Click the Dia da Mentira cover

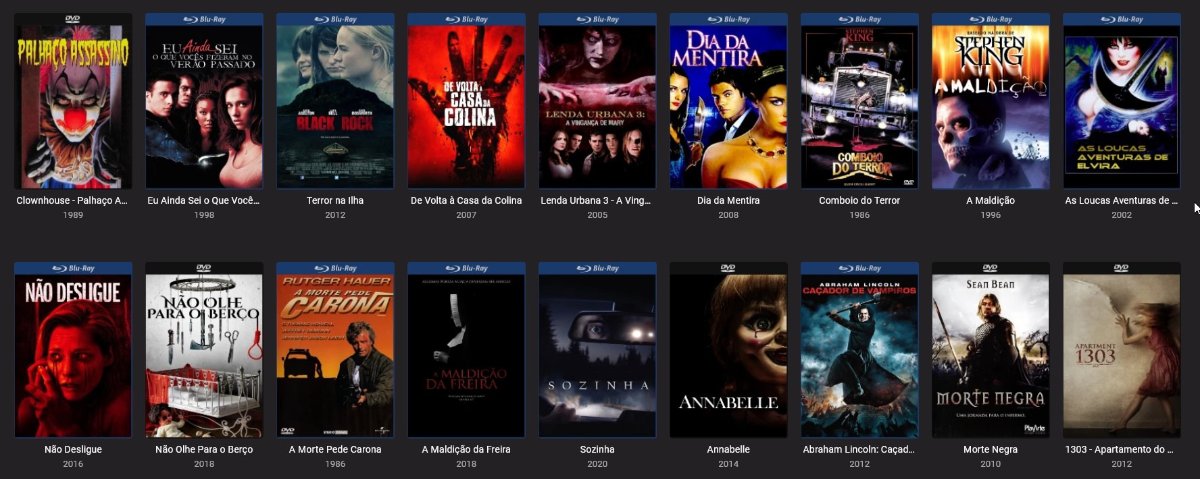point(728,100)
